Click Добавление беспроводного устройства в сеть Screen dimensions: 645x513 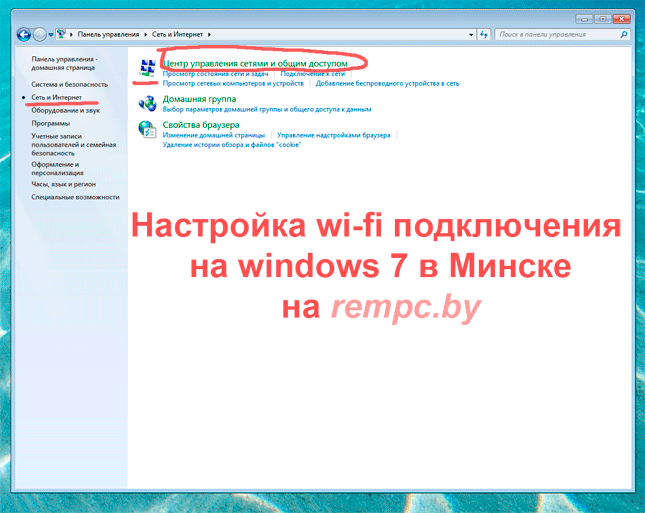[387, 84]
